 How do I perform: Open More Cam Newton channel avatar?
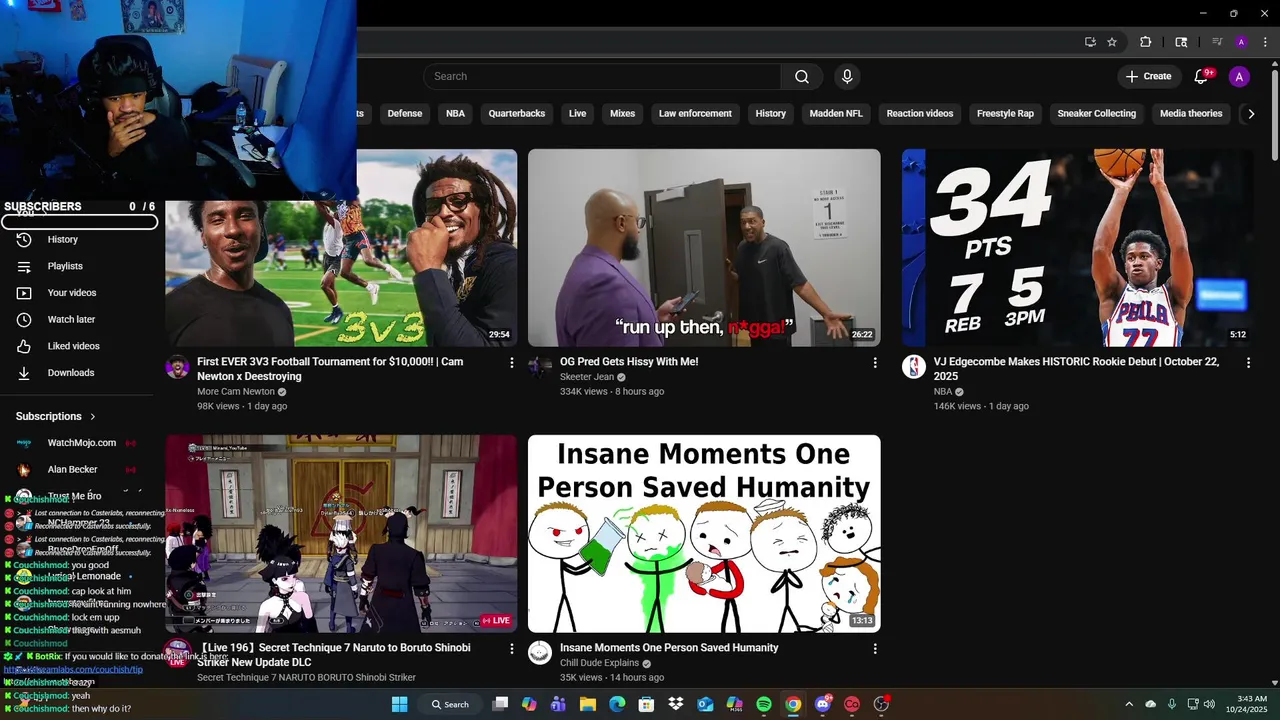pyautogui.click(x=177, y=366)
